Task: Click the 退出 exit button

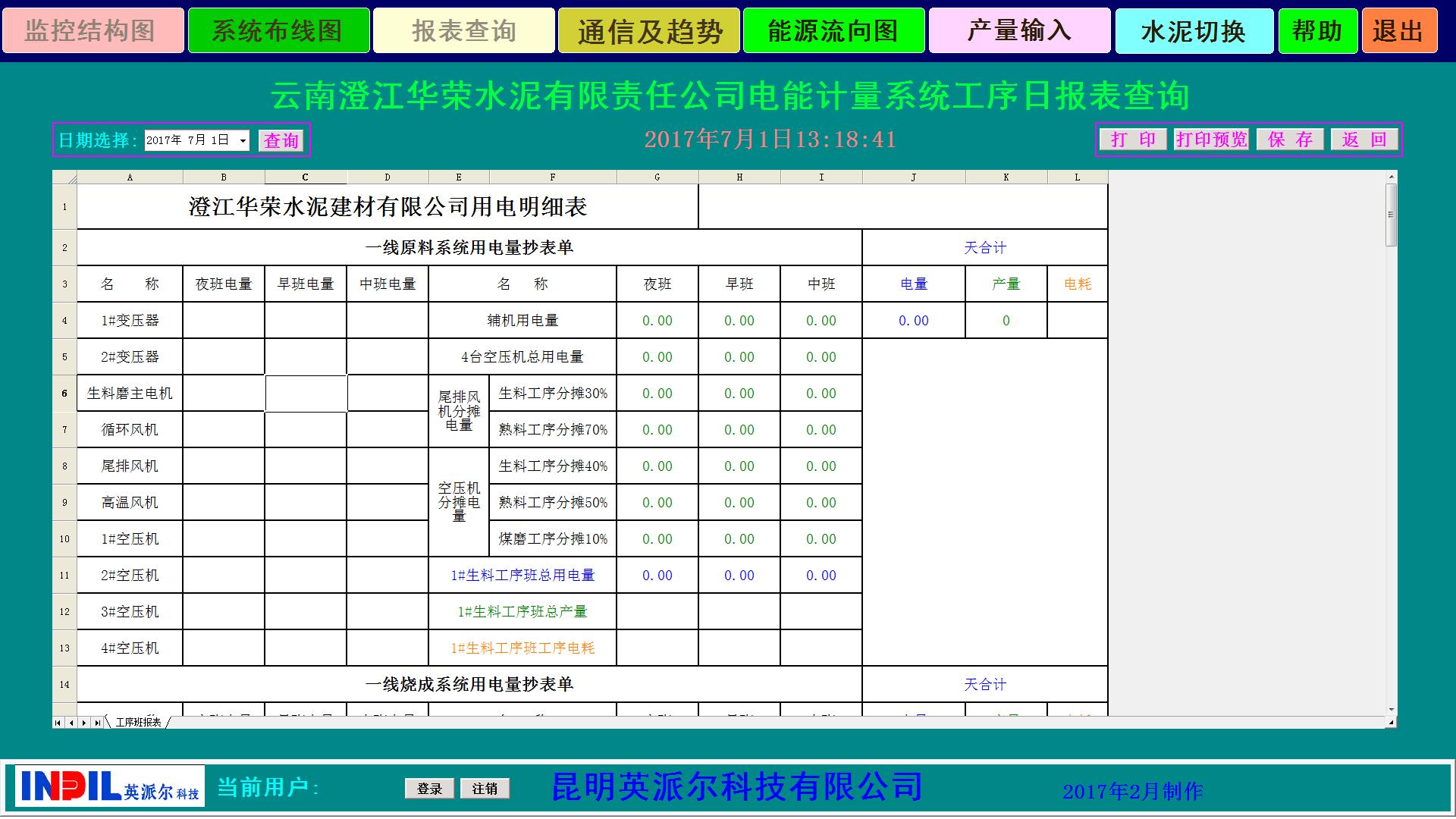Action: pos(1399,31)
